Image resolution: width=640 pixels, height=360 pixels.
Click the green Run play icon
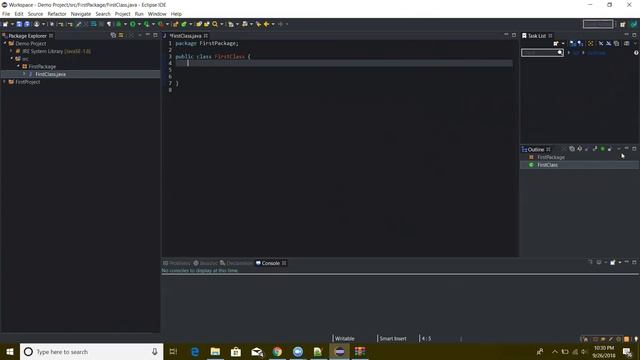pos(133,24)
